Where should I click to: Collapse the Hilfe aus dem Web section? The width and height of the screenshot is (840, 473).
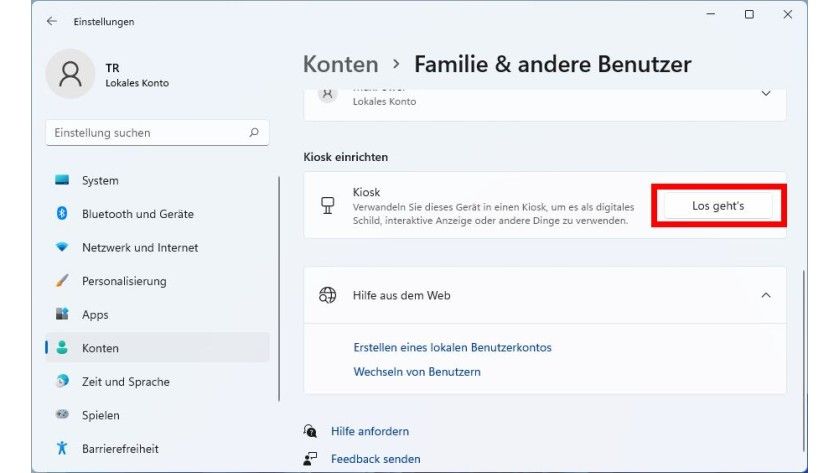766,295
